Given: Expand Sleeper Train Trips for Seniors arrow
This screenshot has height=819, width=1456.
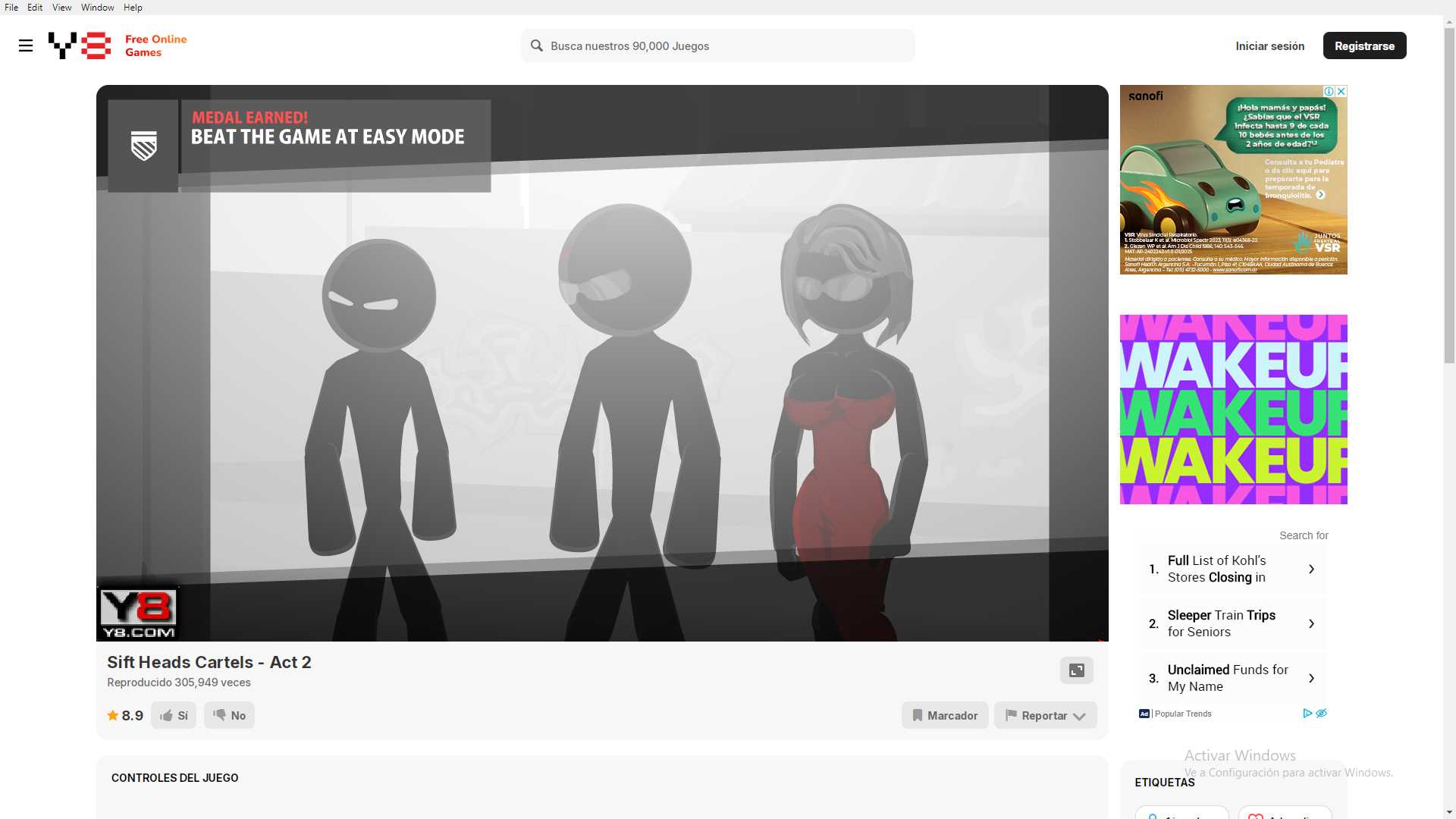Looking at the screenshot, I should pyautogui.click(x=1311, y=623).
